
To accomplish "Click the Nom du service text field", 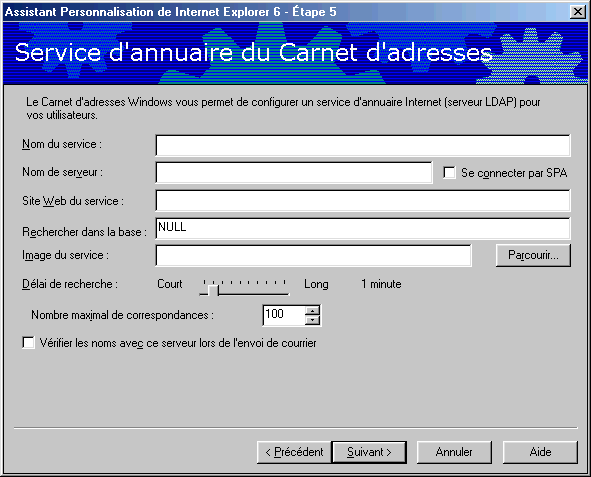I will (x=363, y=145).
